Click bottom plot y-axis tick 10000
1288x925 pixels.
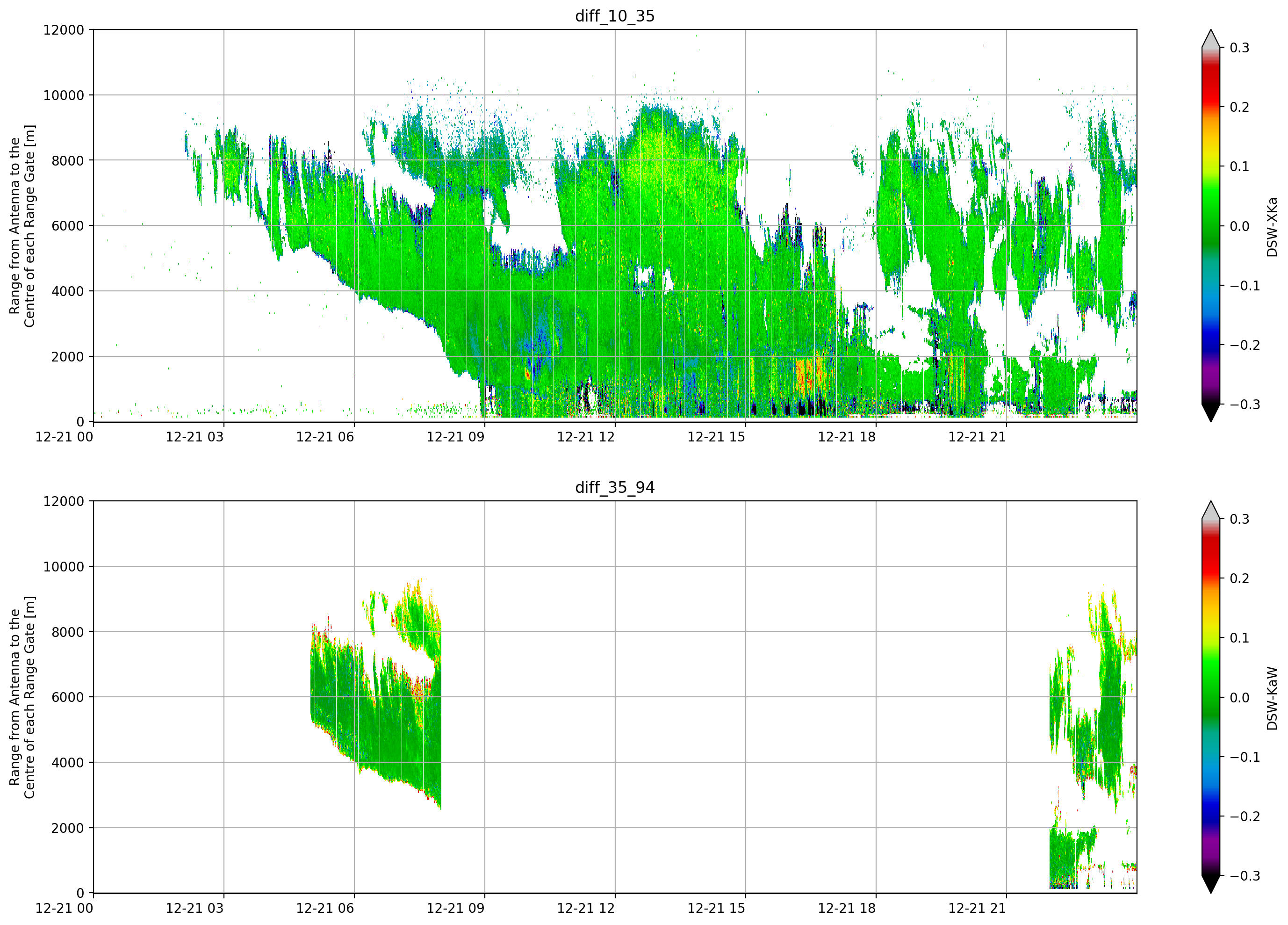coord(64,567)
